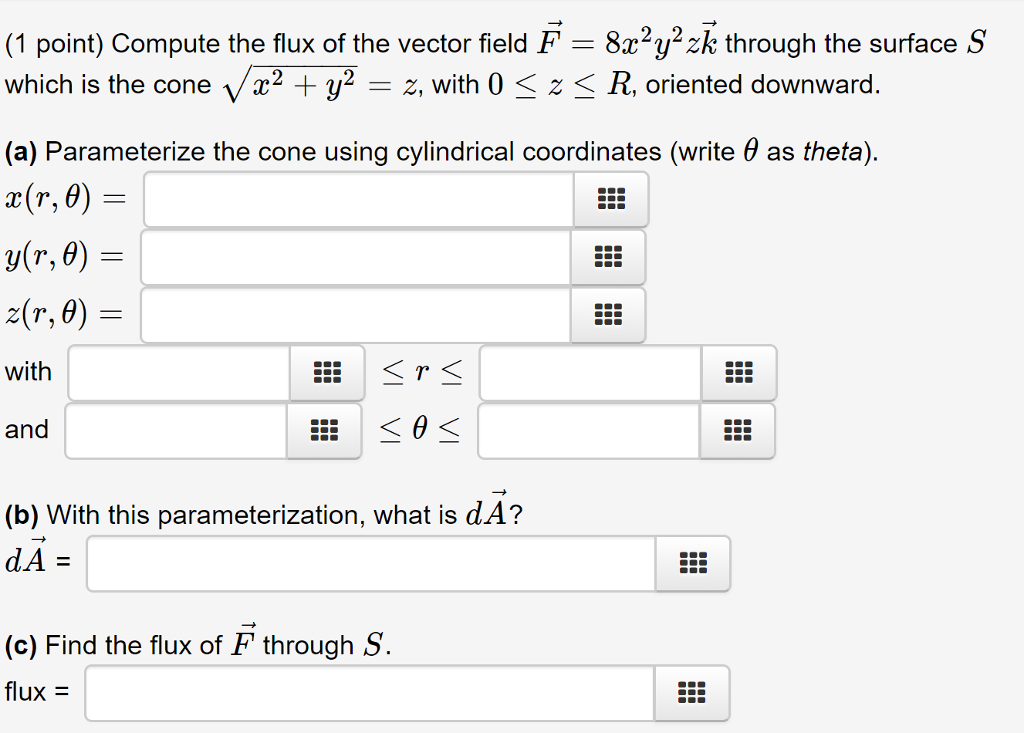Open the equation editor for the lower theta bound

325,431
